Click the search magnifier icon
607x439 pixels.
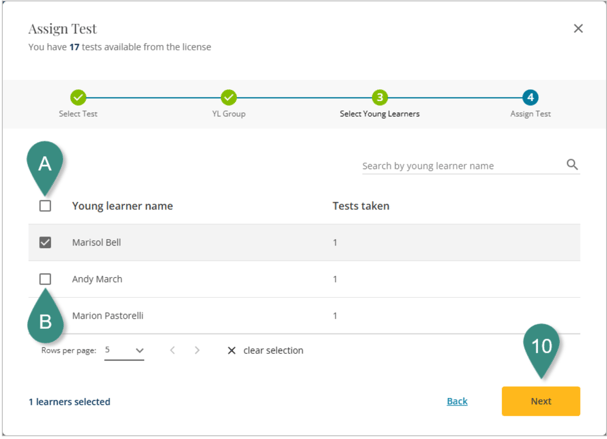pos(572,165)
